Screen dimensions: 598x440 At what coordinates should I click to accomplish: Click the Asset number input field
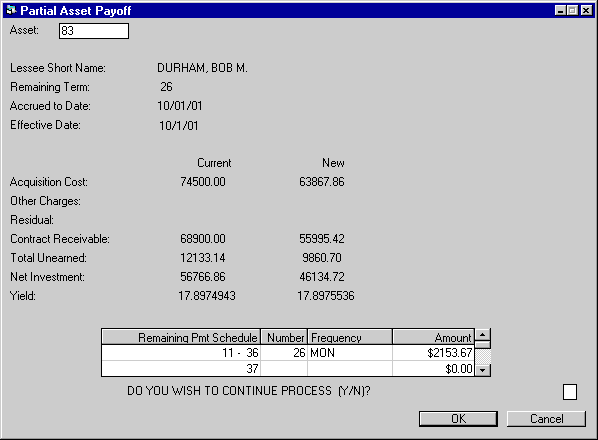click(x=94, y=31)
